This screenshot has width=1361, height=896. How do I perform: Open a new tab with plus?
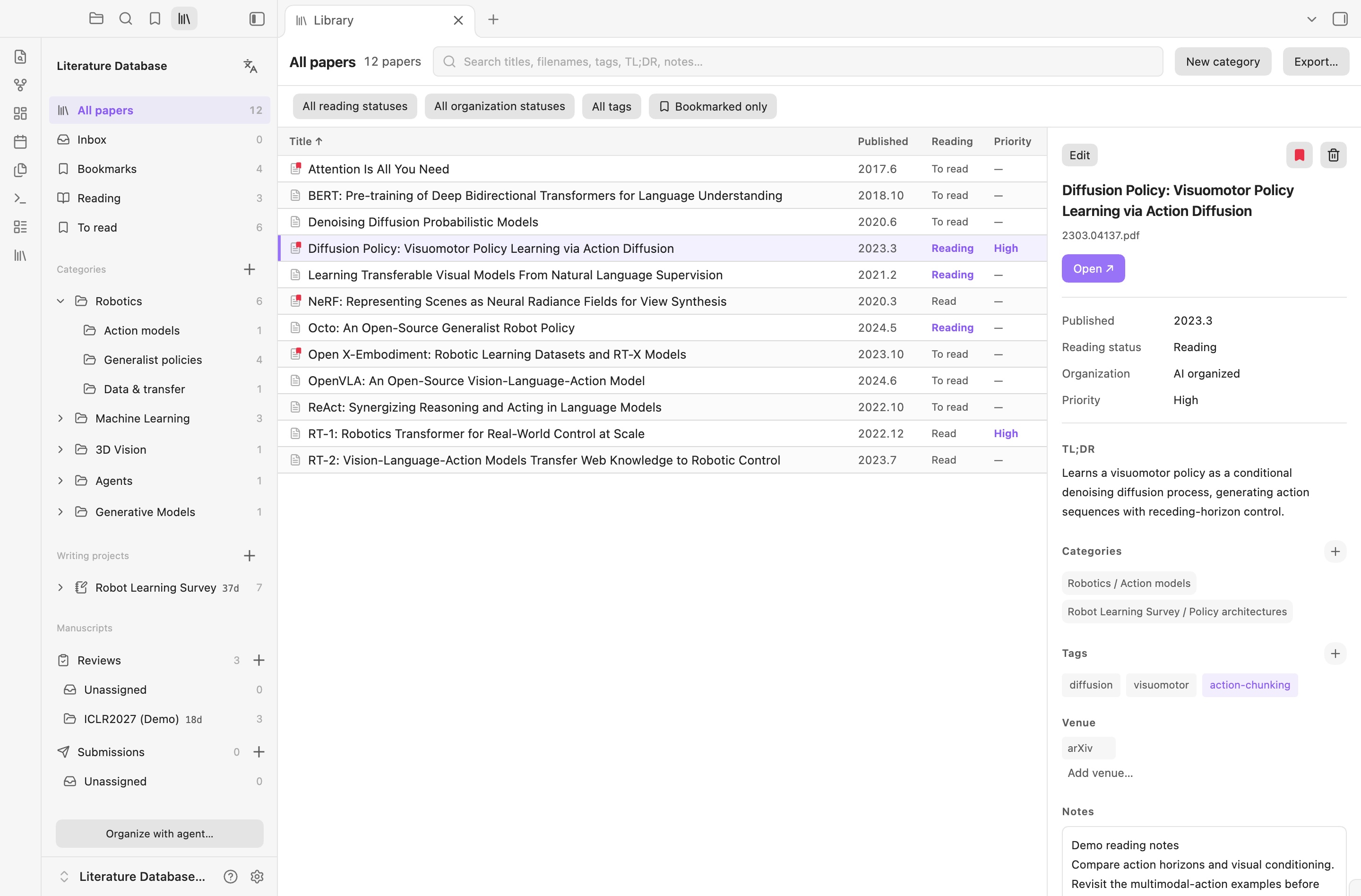tap(493, 19)
